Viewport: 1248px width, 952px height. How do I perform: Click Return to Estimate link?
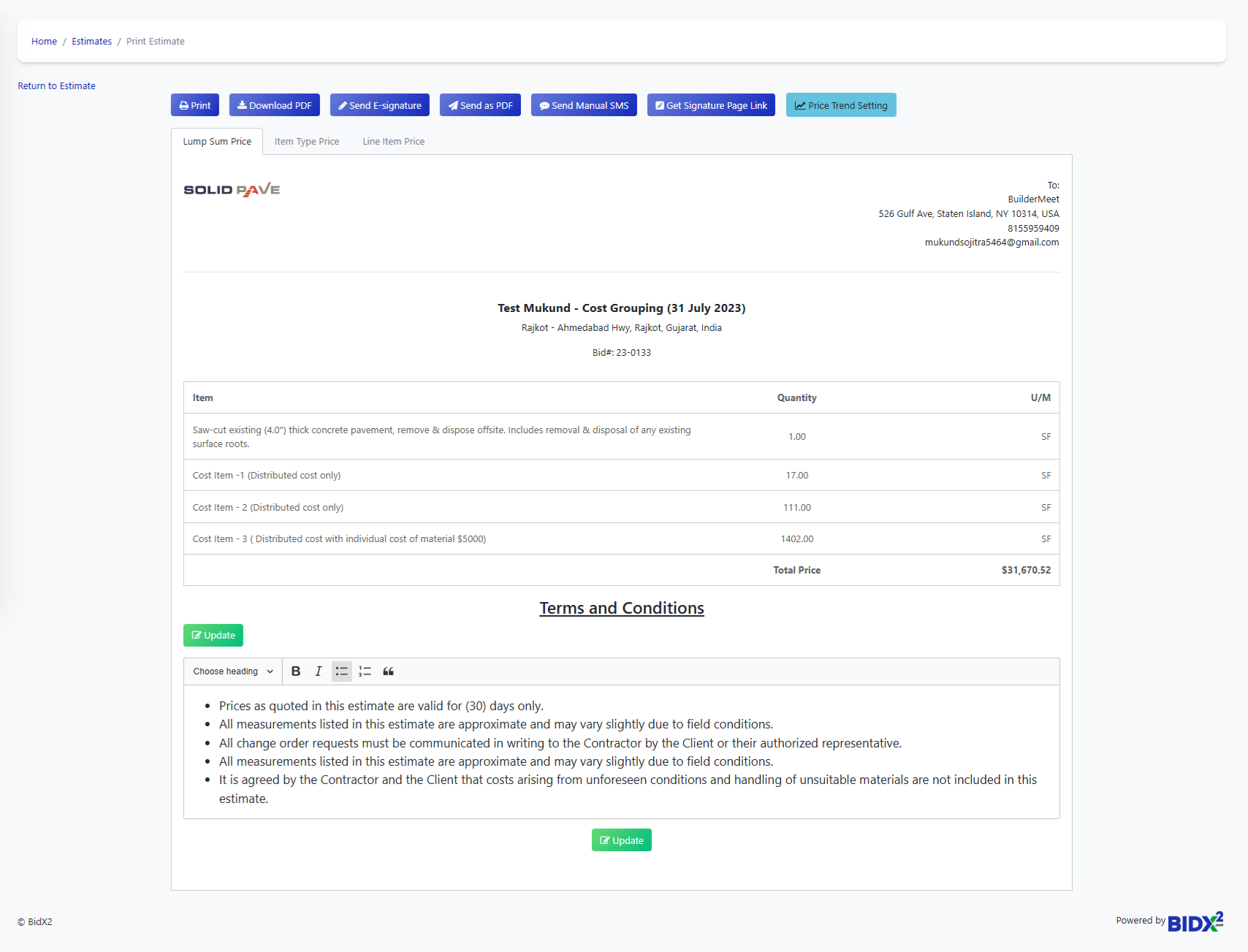[x=56, y=86]
